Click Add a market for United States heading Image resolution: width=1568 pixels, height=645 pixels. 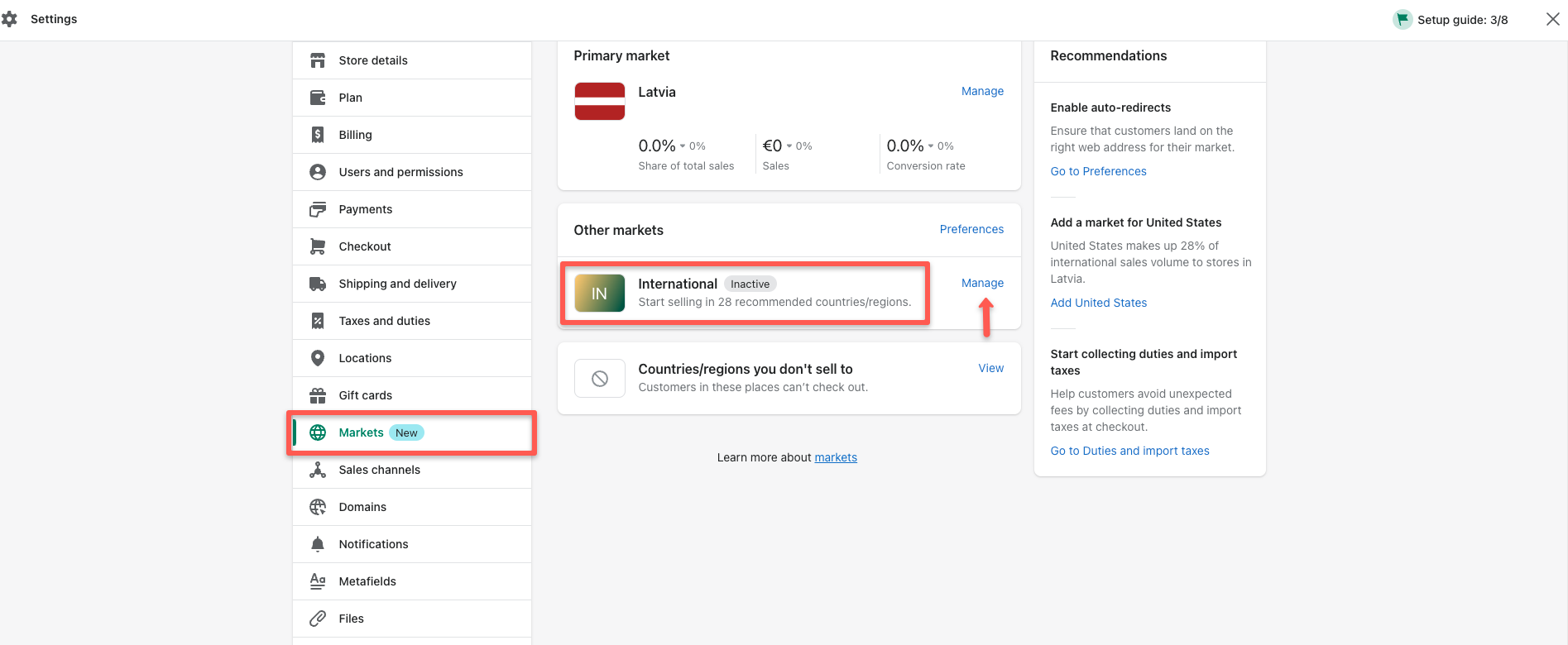1135,222
